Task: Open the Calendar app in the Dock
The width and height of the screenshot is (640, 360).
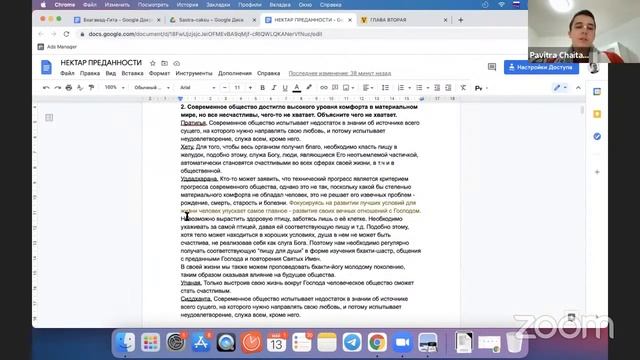Action: [276, 342]
